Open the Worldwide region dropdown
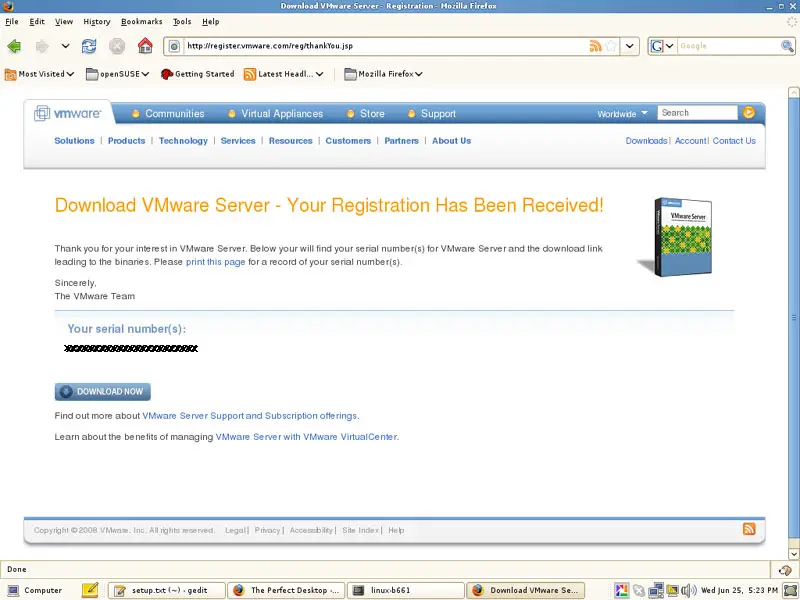800x600 pixels. 622,114
